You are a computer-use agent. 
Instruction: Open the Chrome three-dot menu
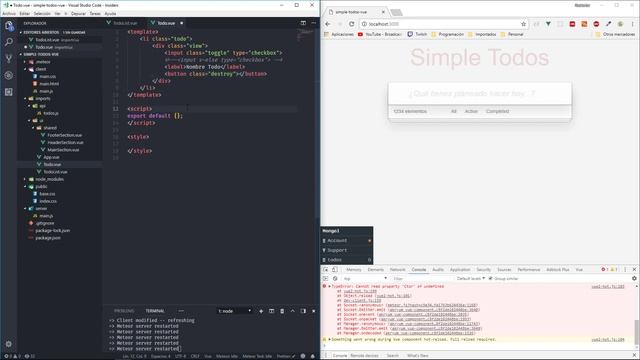tap(633, 24)
